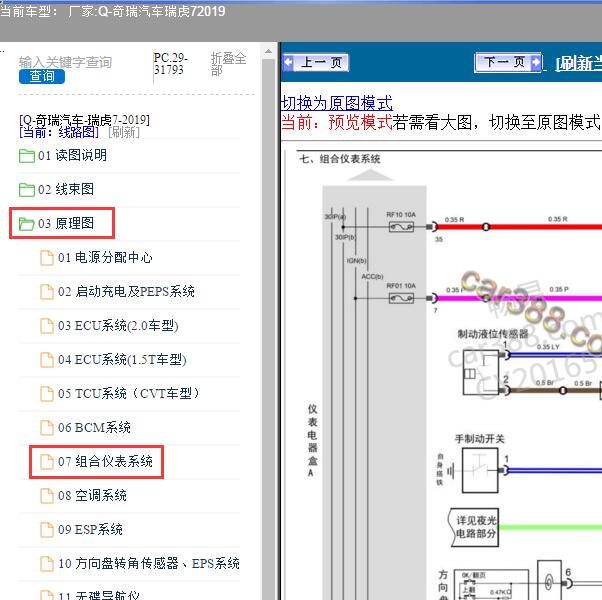Click the page icon beside 07 组合仪表系统

point(47,462)
